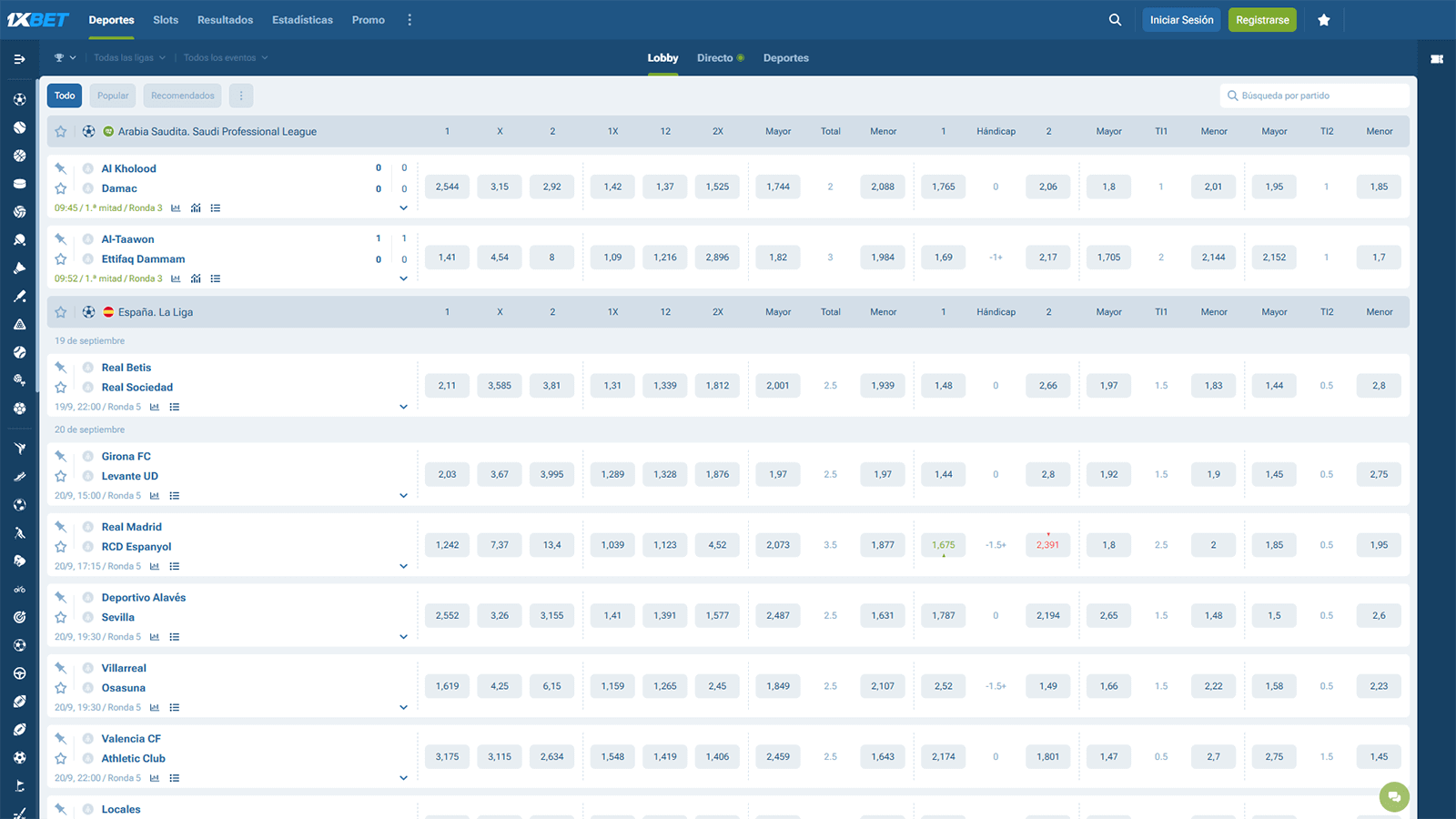Favorite the Girona FC vs Levante match

coord(61,476)
